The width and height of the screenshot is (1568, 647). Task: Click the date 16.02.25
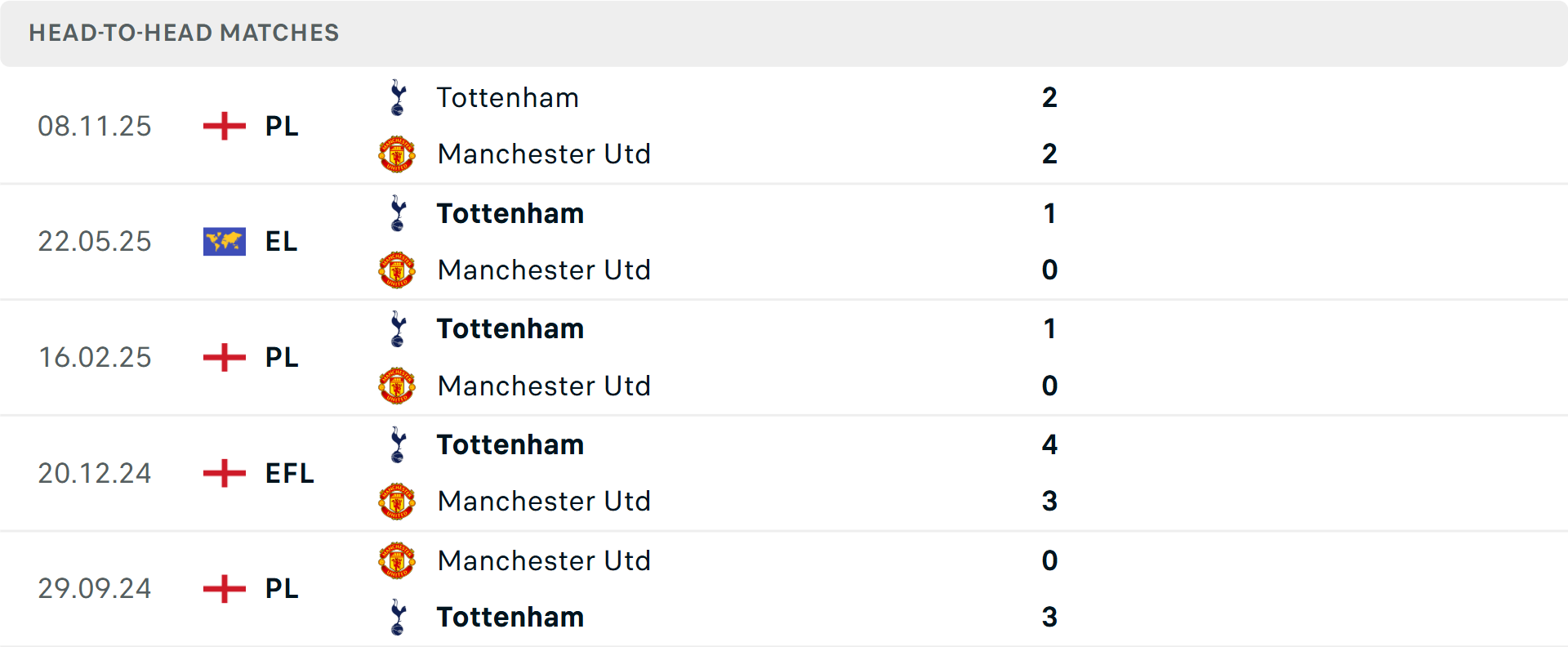(x=95, y=357)
